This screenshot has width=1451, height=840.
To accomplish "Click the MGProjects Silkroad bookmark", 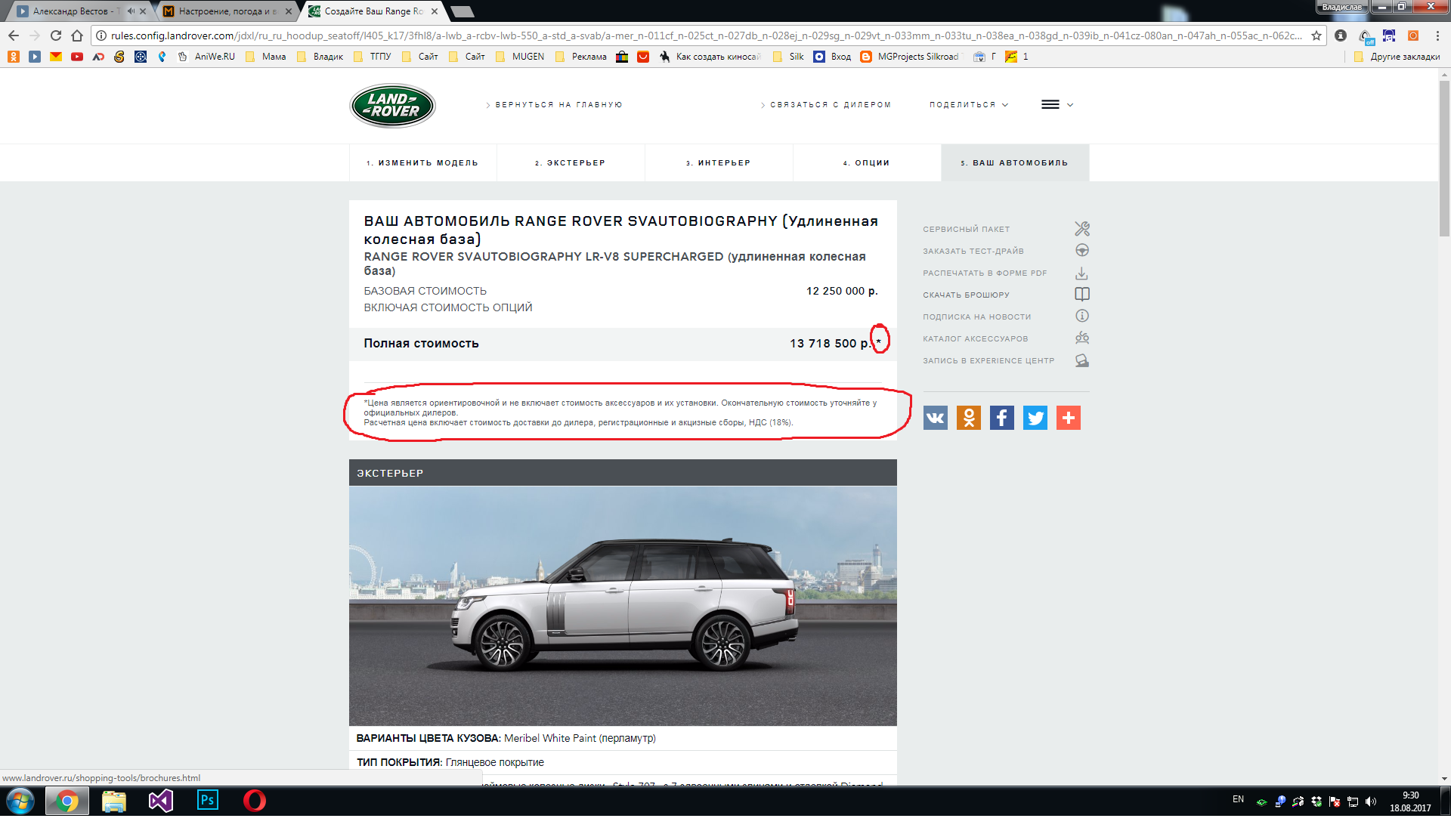I will (x=910, y=57).
